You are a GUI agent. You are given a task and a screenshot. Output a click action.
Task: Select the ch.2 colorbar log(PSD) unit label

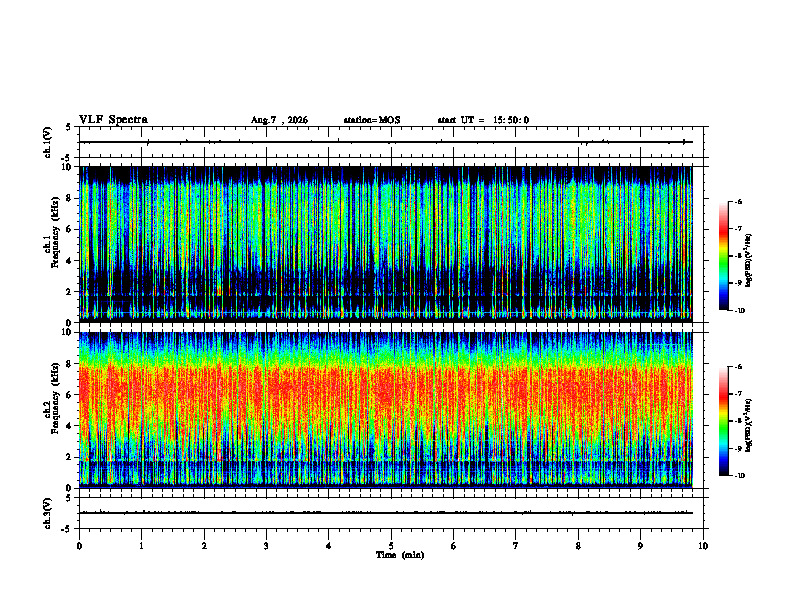click(749, 425)
